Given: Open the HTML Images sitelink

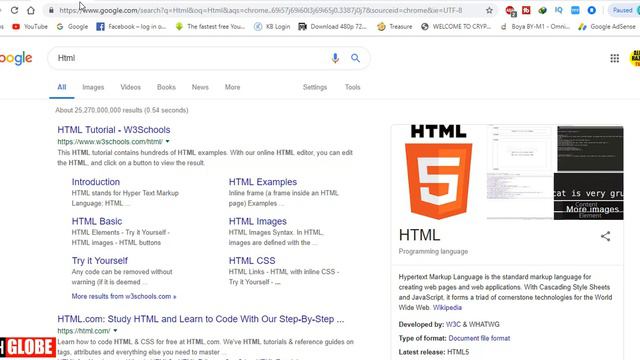Looking at the screenshot, I should [x=258, y=221].
